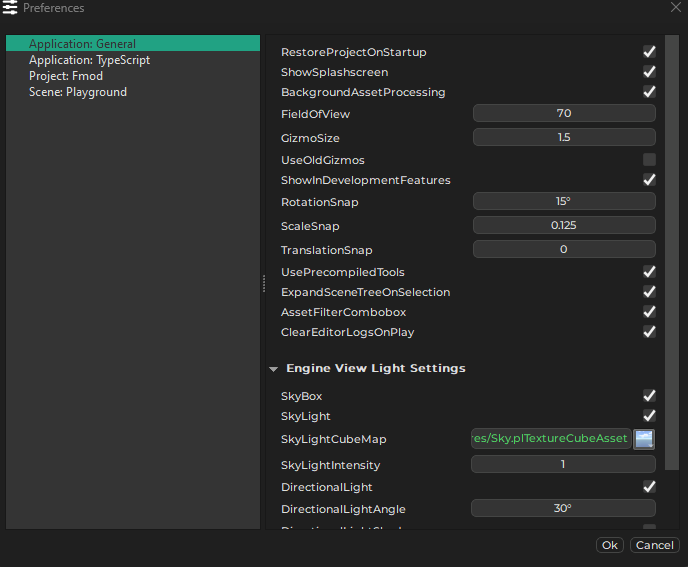Select Application: General in the list

click(82, 44)
